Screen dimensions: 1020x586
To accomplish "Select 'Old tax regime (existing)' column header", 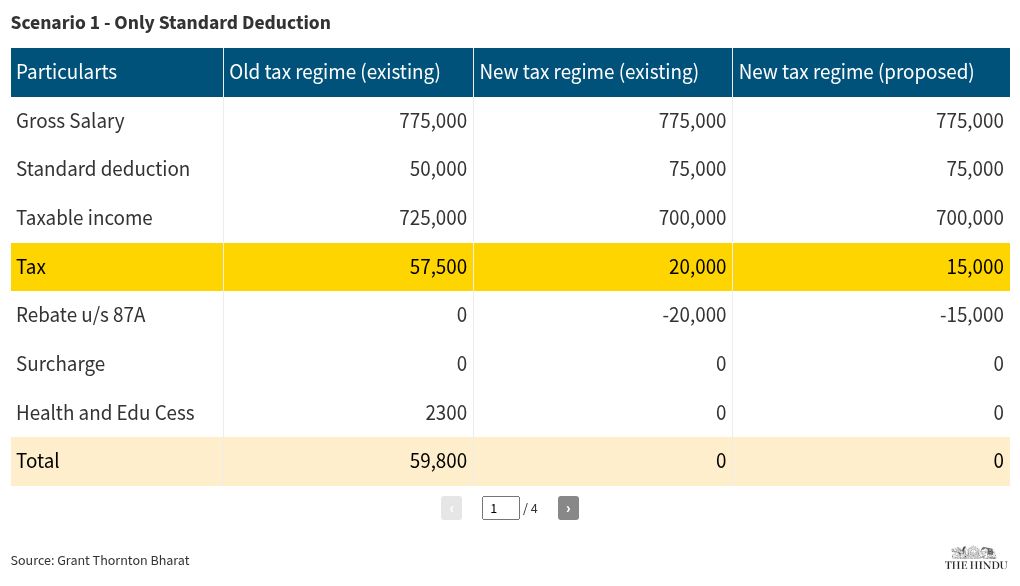I will (335, 72).
